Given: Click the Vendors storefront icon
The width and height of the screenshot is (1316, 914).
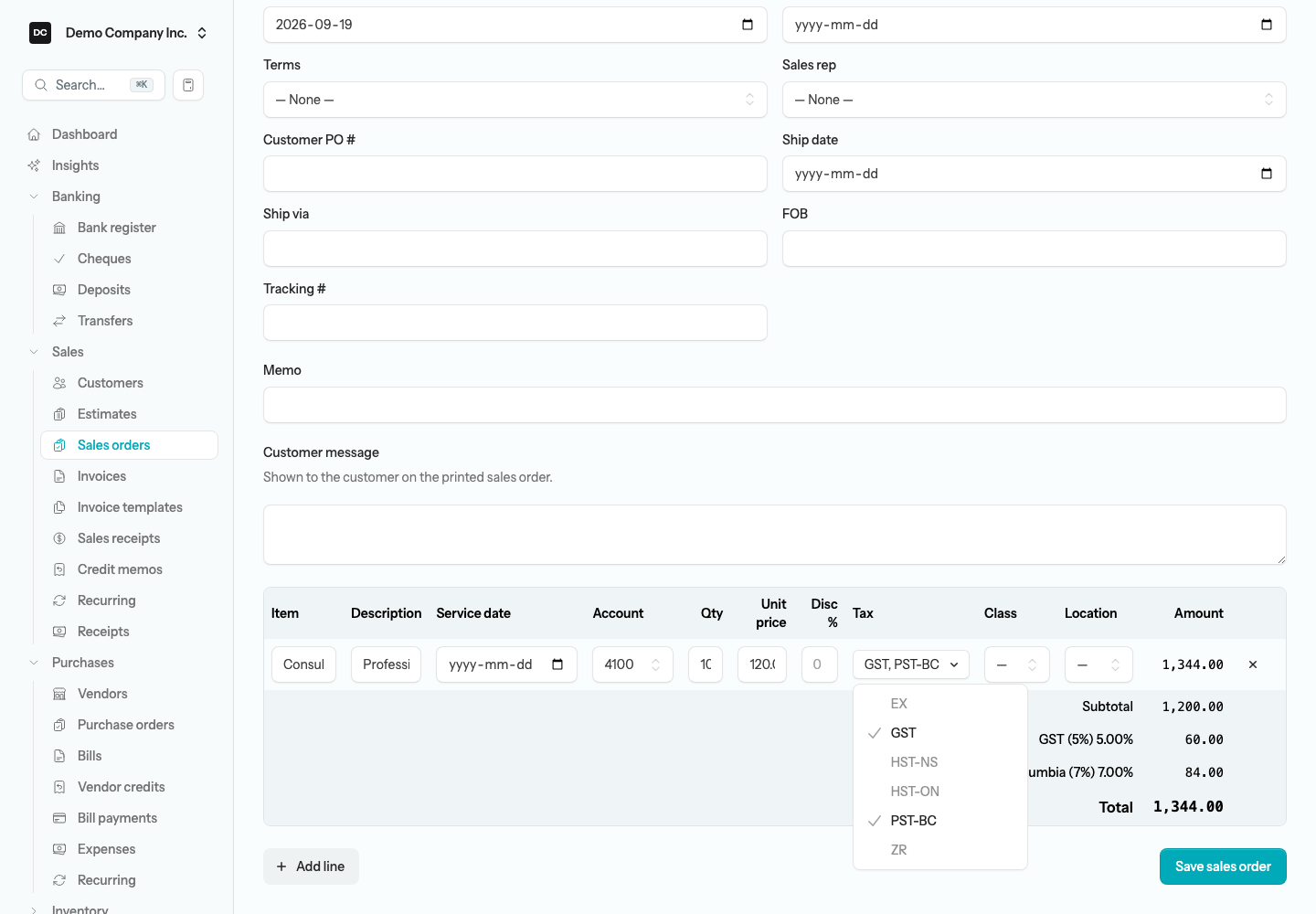Looking at the screenshot, I should point(59,694).
